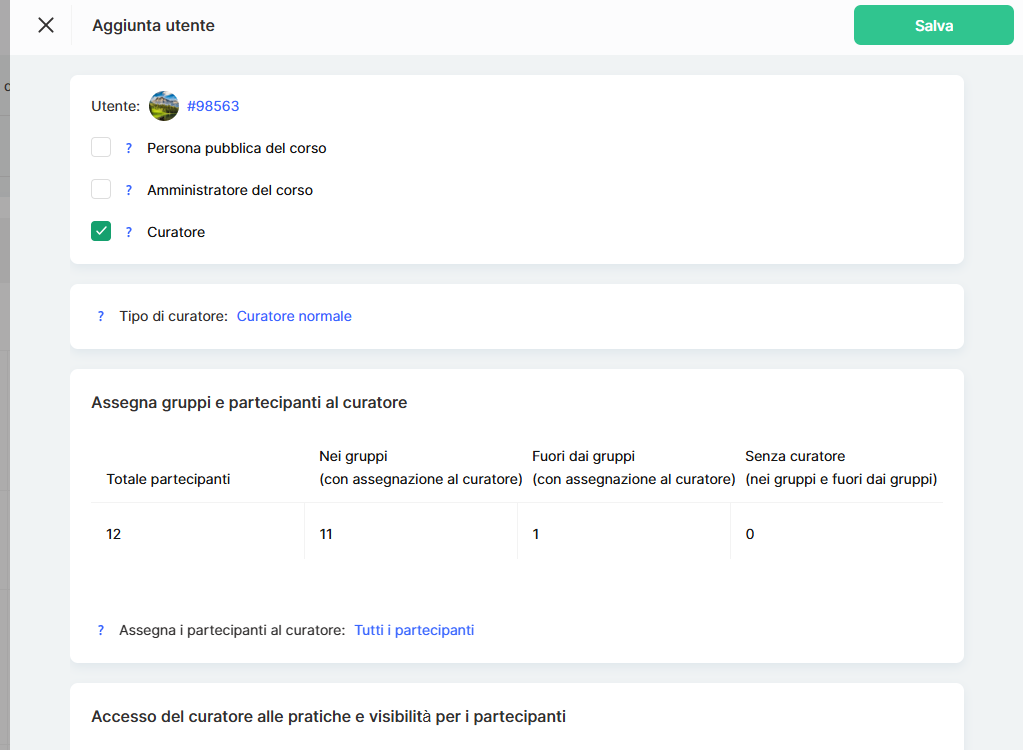Image resolution: width=1023 pixels, height=750 pixels.
Task: Show help for Amministratore del corso
Action: coord(129,190)
